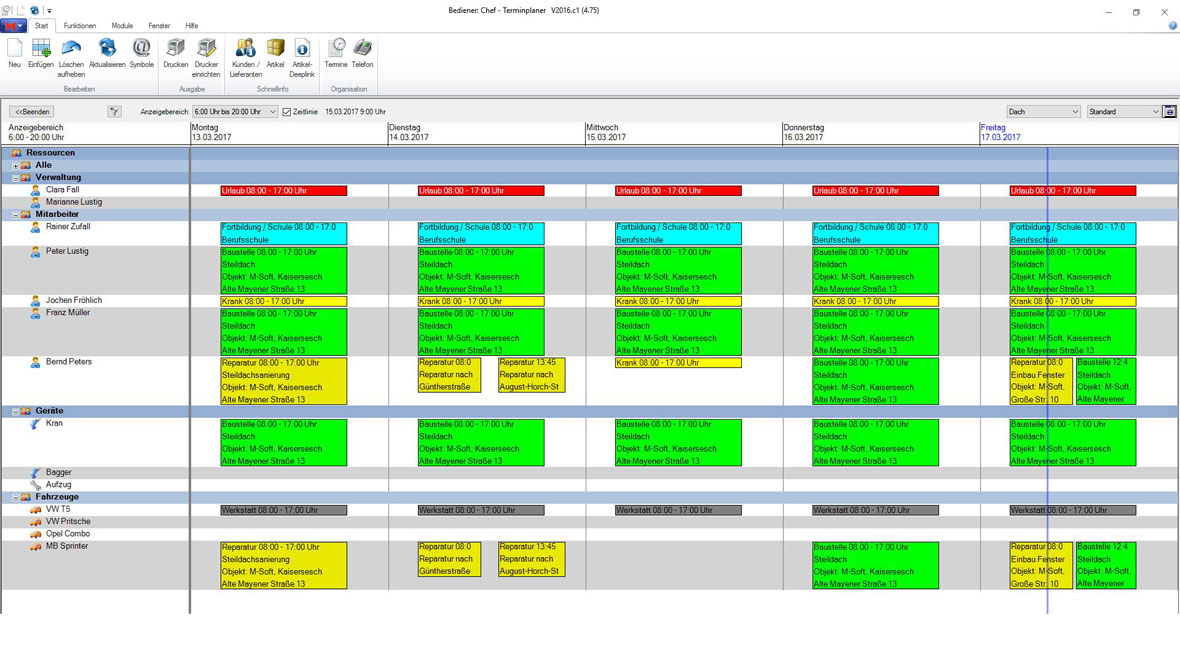
Task: Collapse the Mitarbeiter group in the tree
Action: click(x=15, y=215)
